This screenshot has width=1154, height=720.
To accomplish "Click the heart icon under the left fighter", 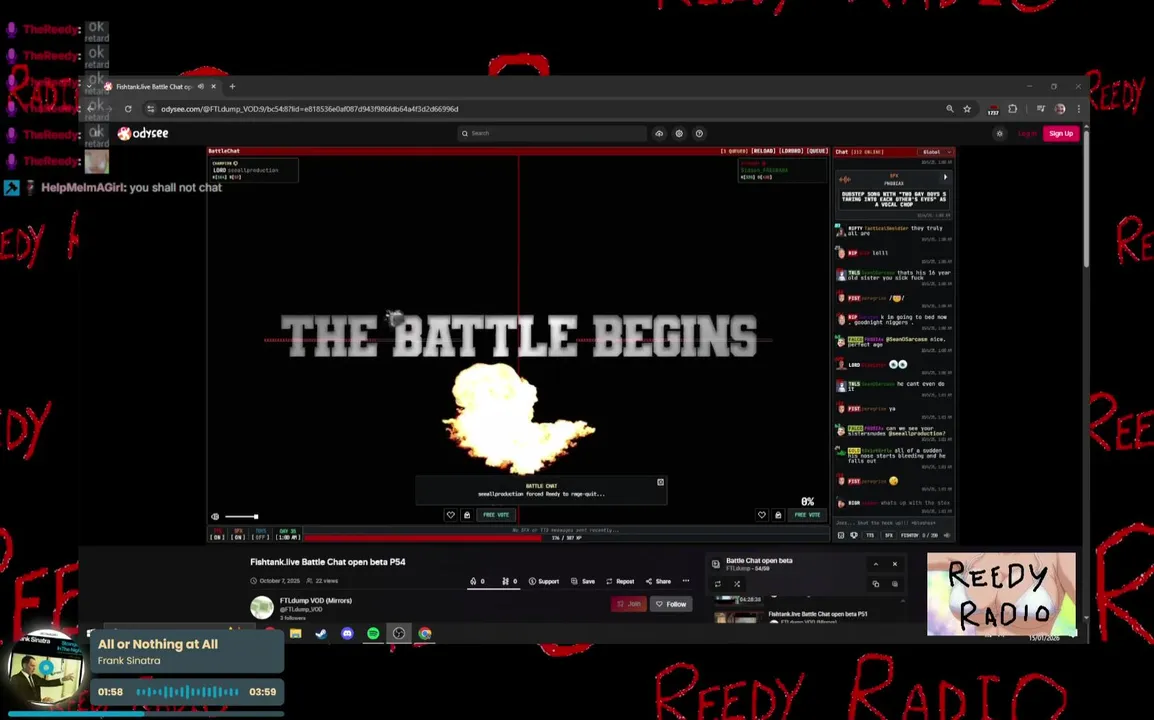I will [x=450, y=515].
